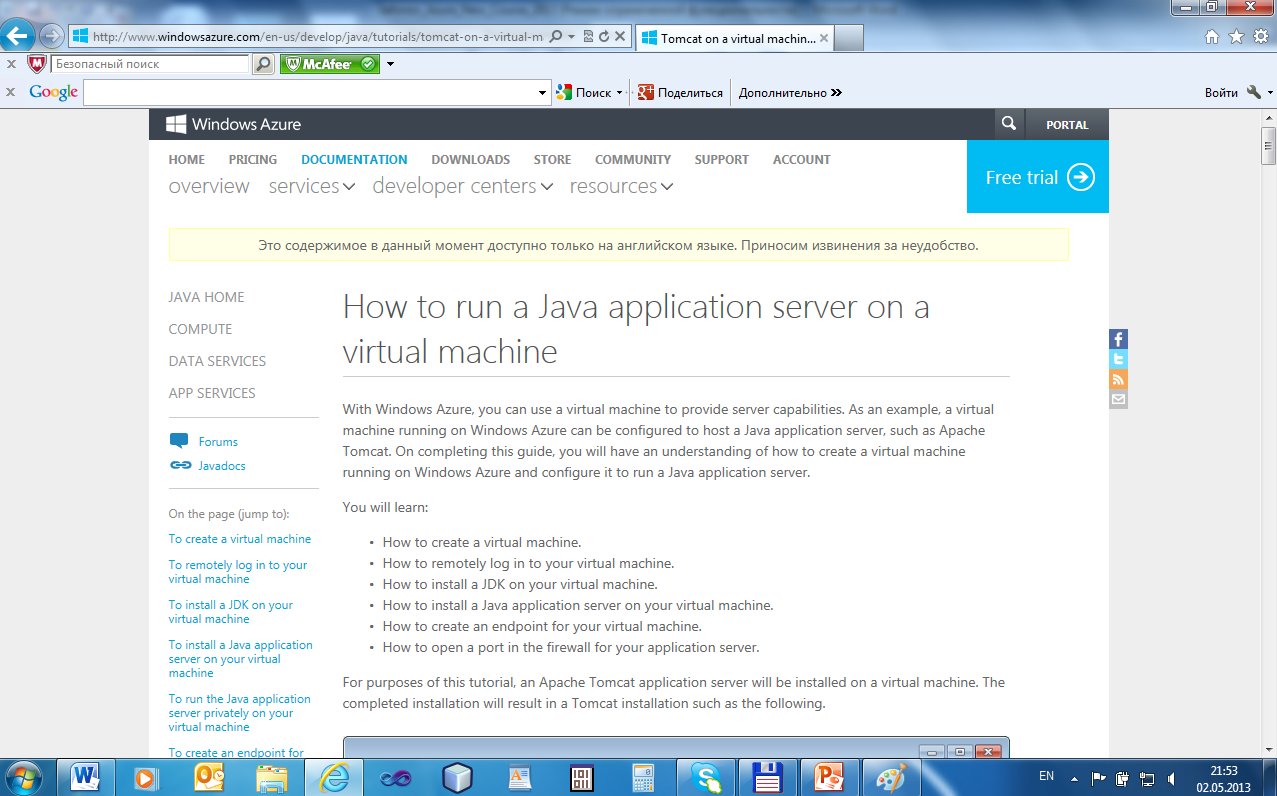Open APP SERVICES in the sidebar
Screen dimensions: 1277x796
pyautogui.click(x=212, y=393)
